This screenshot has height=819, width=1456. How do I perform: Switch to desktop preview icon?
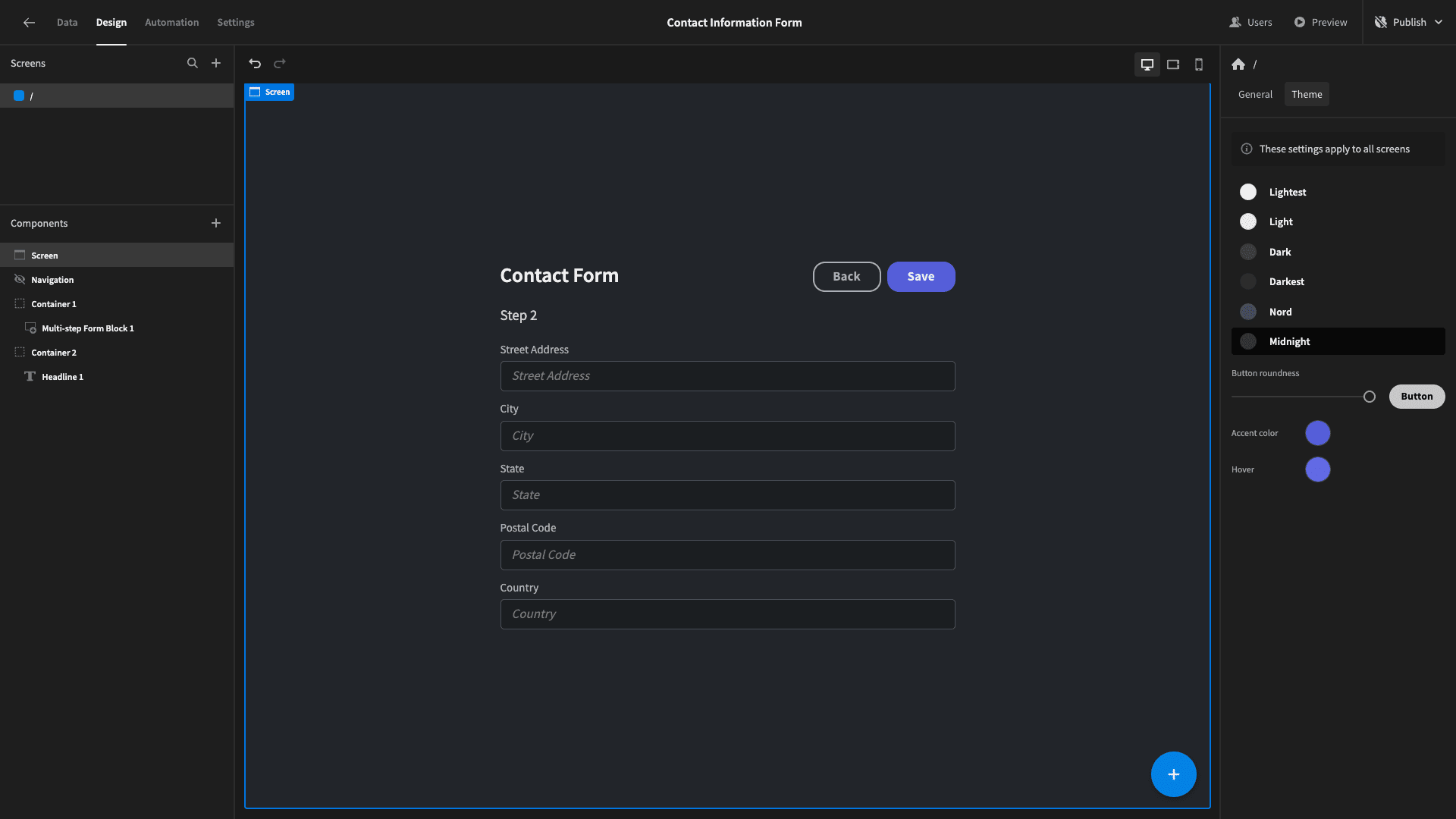(x=1147, y=64)
